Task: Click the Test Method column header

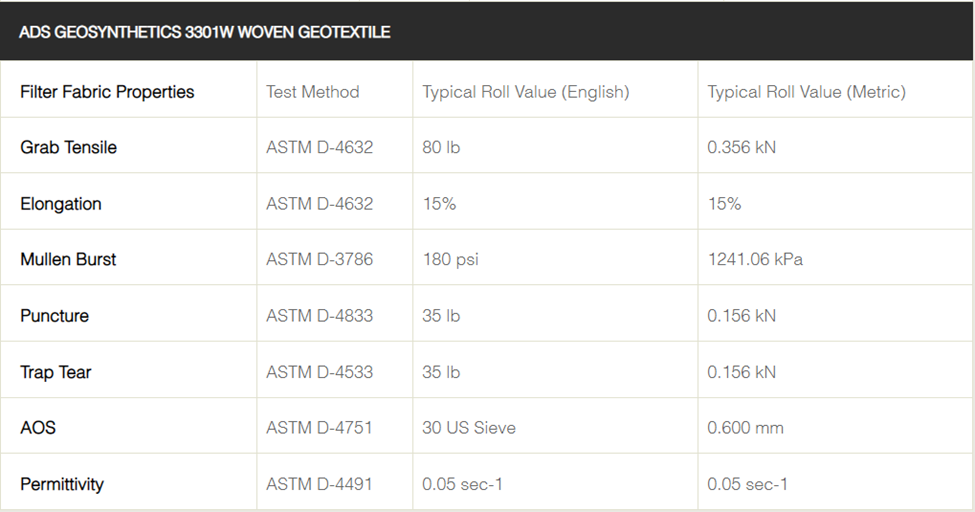Action: click(313, 92)
